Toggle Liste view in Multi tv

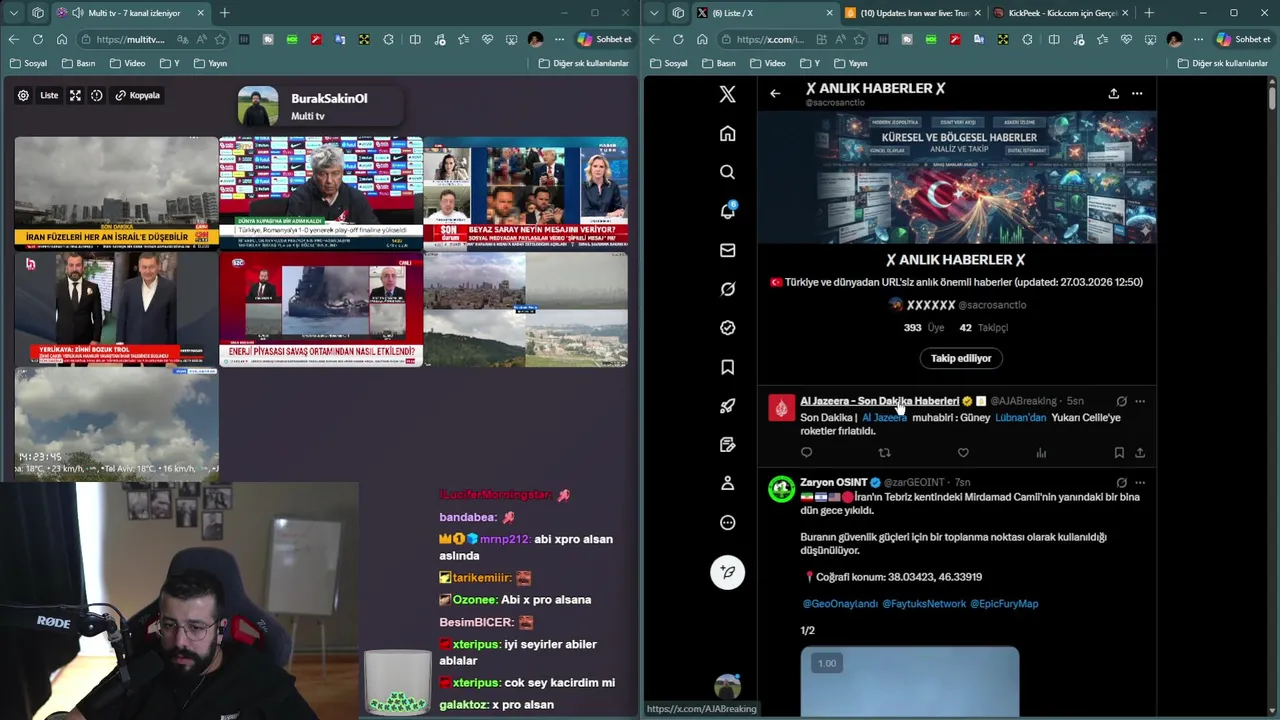(x=49, y=95)
